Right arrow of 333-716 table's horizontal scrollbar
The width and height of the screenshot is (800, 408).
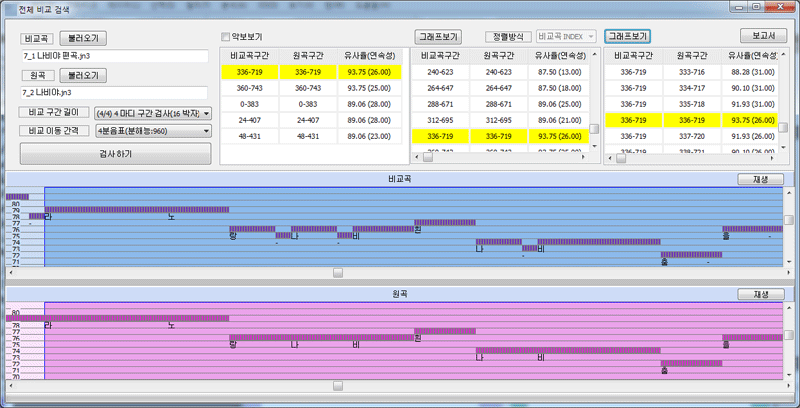coord(774,158)
